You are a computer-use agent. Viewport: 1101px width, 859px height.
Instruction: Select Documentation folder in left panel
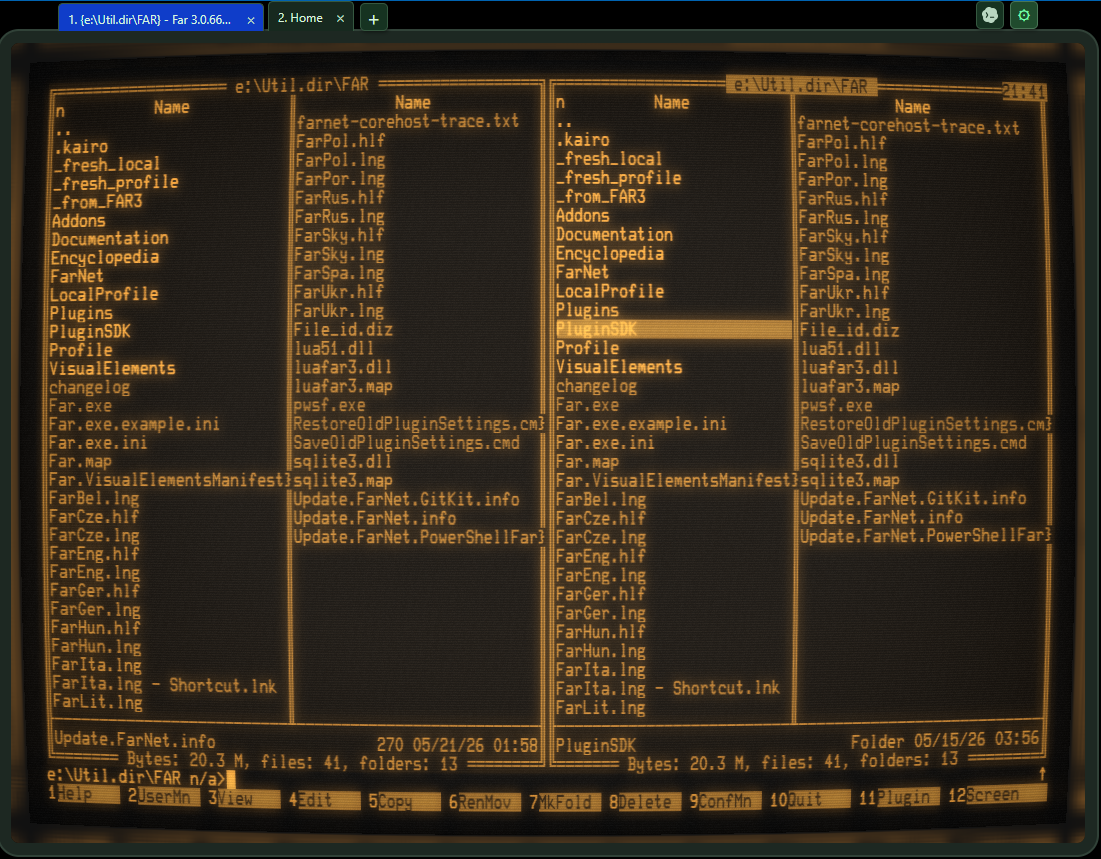(x=110, y=239)
